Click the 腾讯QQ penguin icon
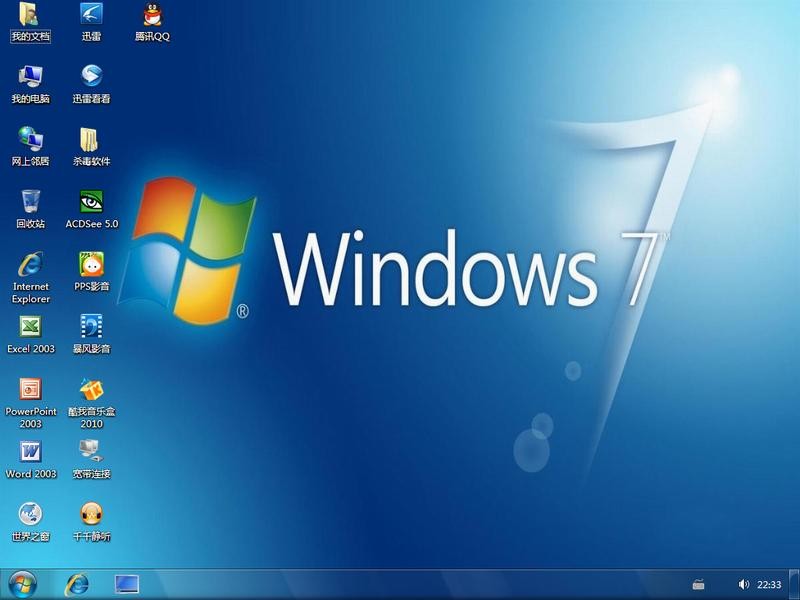800x600 pixels. pos(152,22)
